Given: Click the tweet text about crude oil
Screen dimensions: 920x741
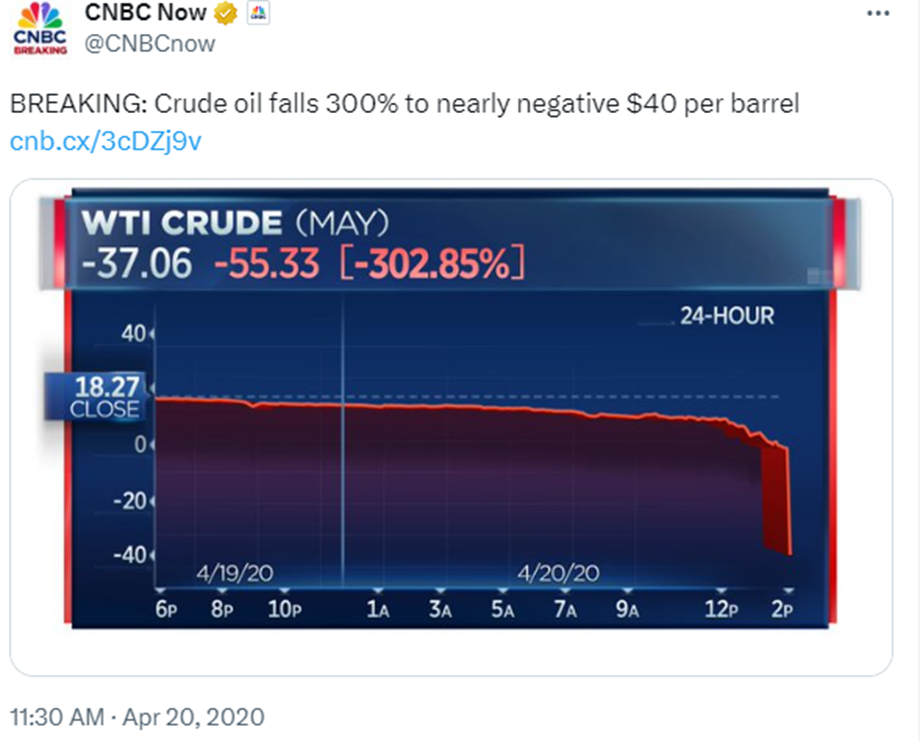Looking at the screenshot, I should click(404, 104).
